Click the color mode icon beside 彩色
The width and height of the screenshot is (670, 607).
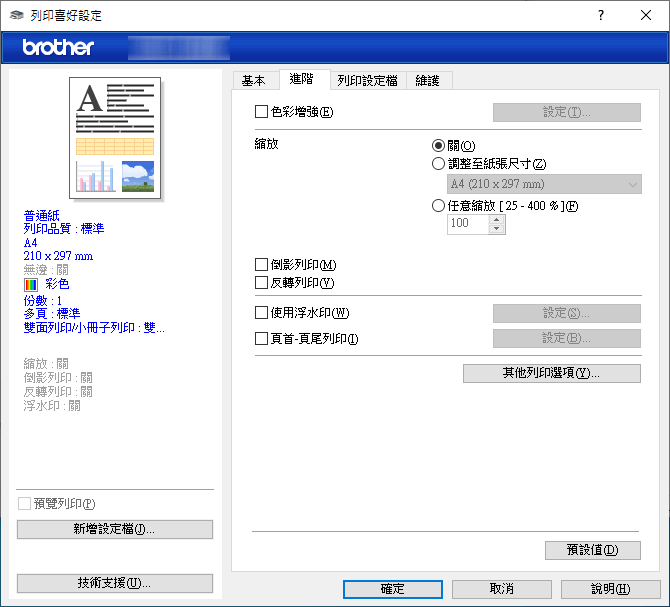(31, 284)
